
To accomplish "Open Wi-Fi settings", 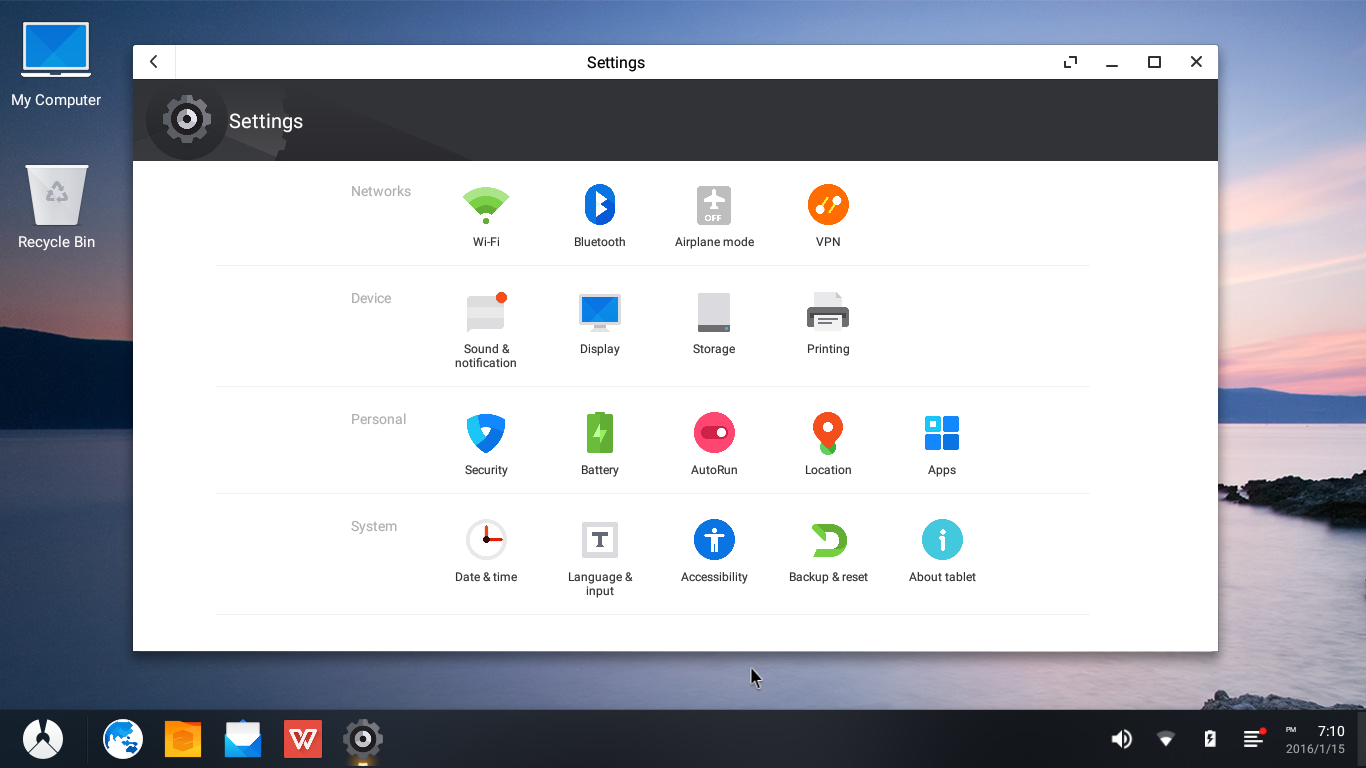I will (486, 213).
